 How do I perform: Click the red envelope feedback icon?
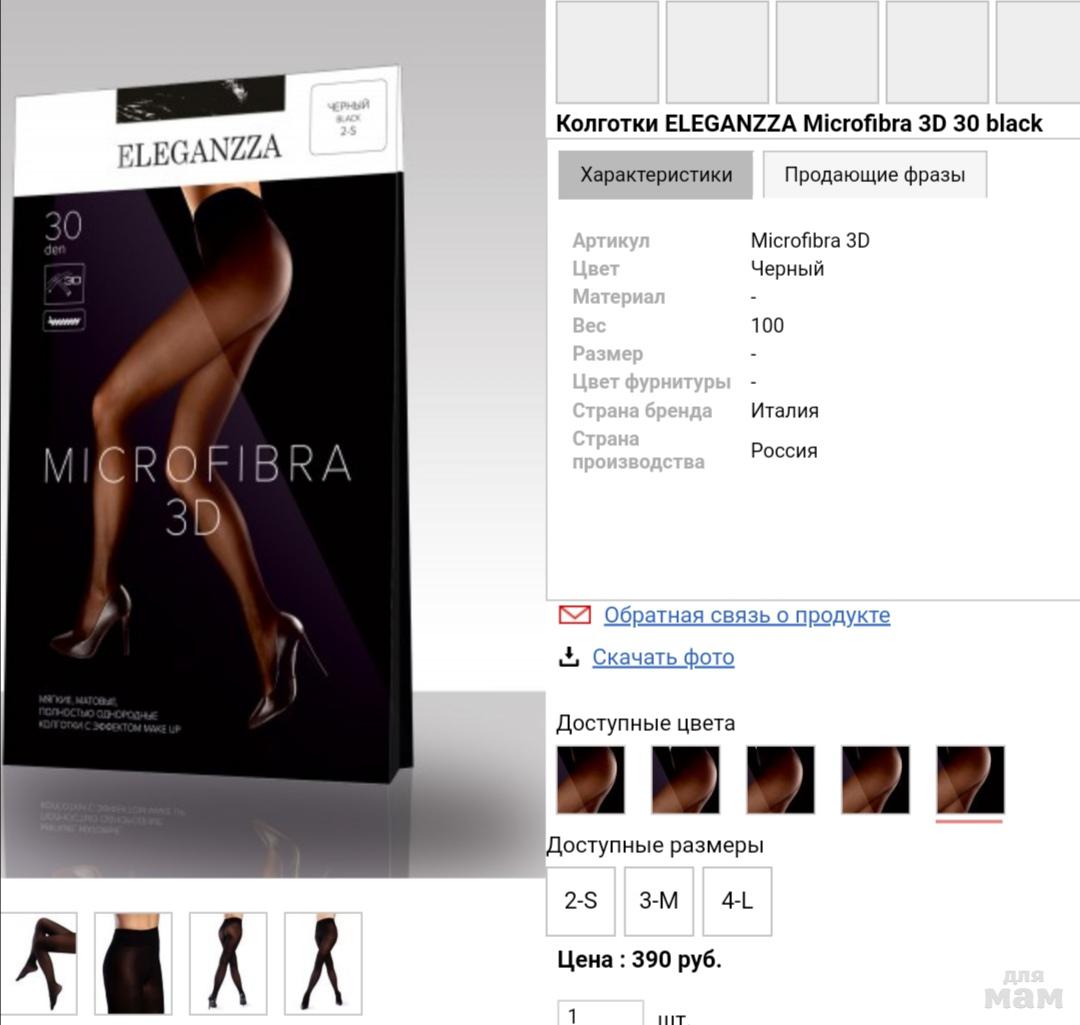click(x=574, y=614)
